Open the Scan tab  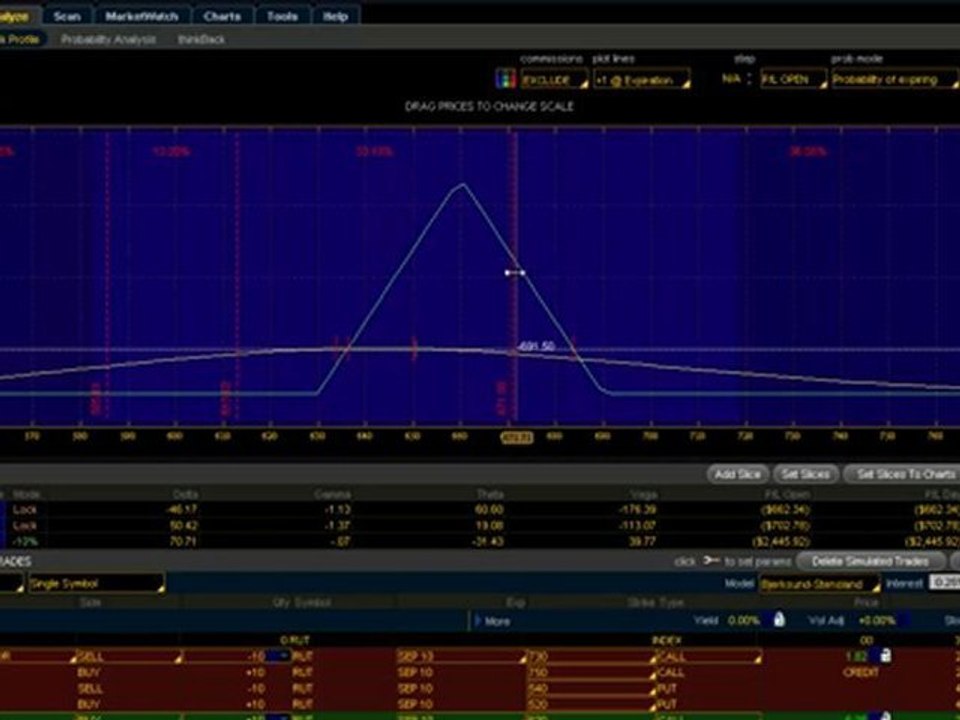(67, 16)
